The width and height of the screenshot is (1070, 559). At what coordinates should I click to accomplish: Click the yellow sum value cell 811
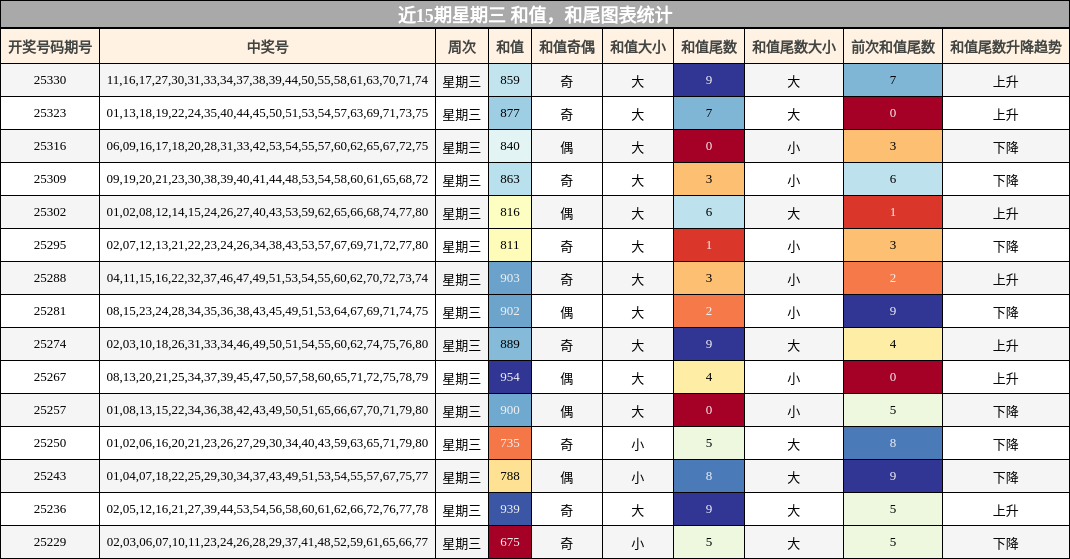click(x=510, y=245)
